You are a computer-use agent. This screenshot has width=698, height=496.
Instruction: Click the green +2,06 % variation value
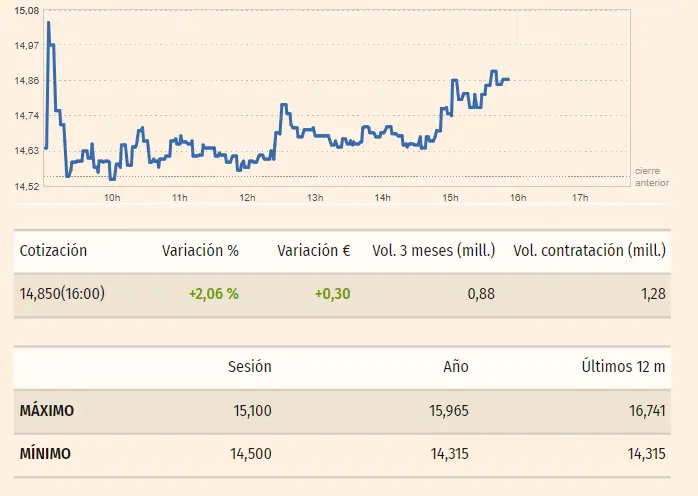[x=213, y=294]
